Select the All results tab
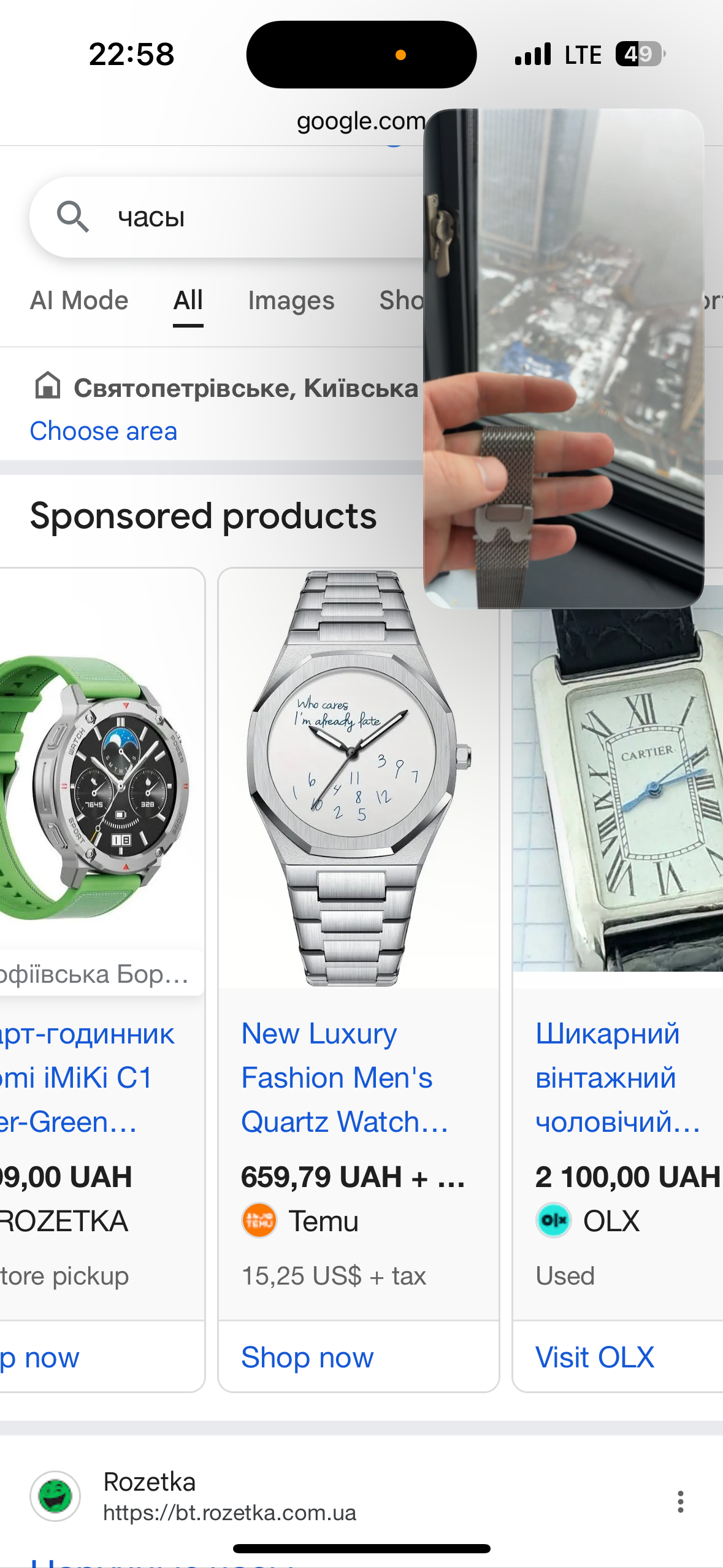This screenshot has height=1568, width=723. pyautogui.click(x=188, y=301)
